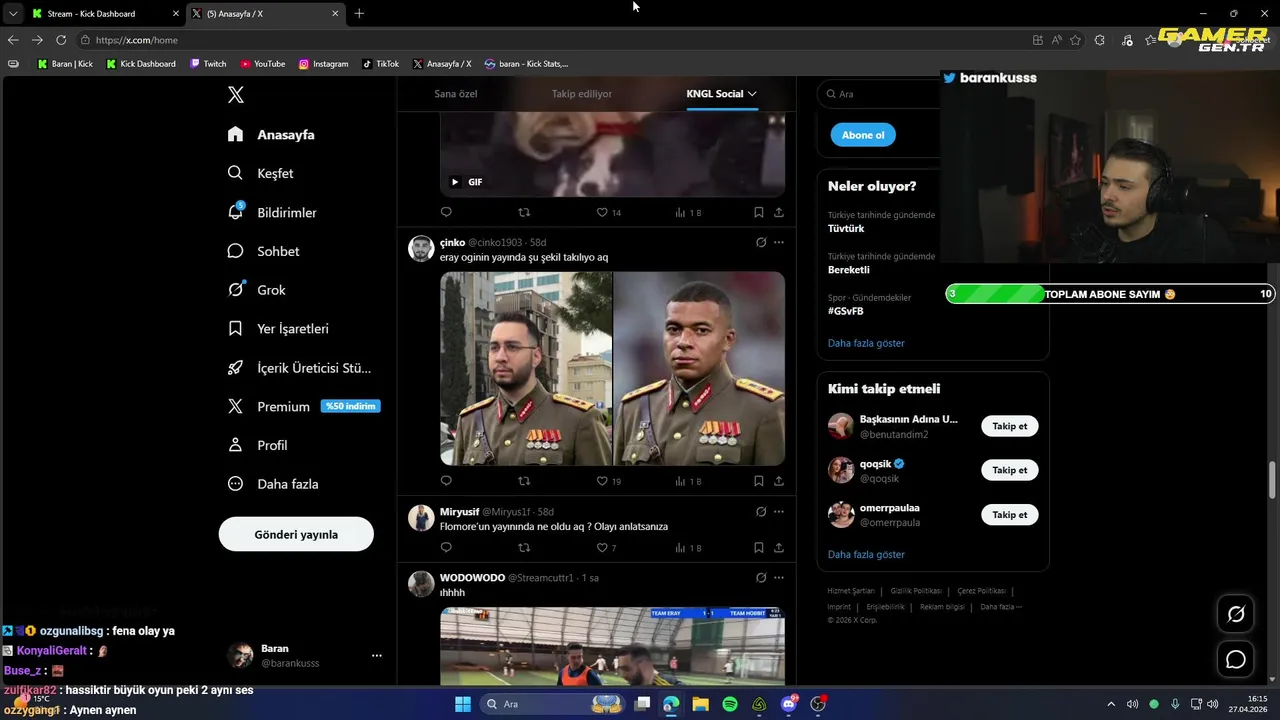
Task: Open account menu dots next to Baran
Action: (x=377, y=656)
